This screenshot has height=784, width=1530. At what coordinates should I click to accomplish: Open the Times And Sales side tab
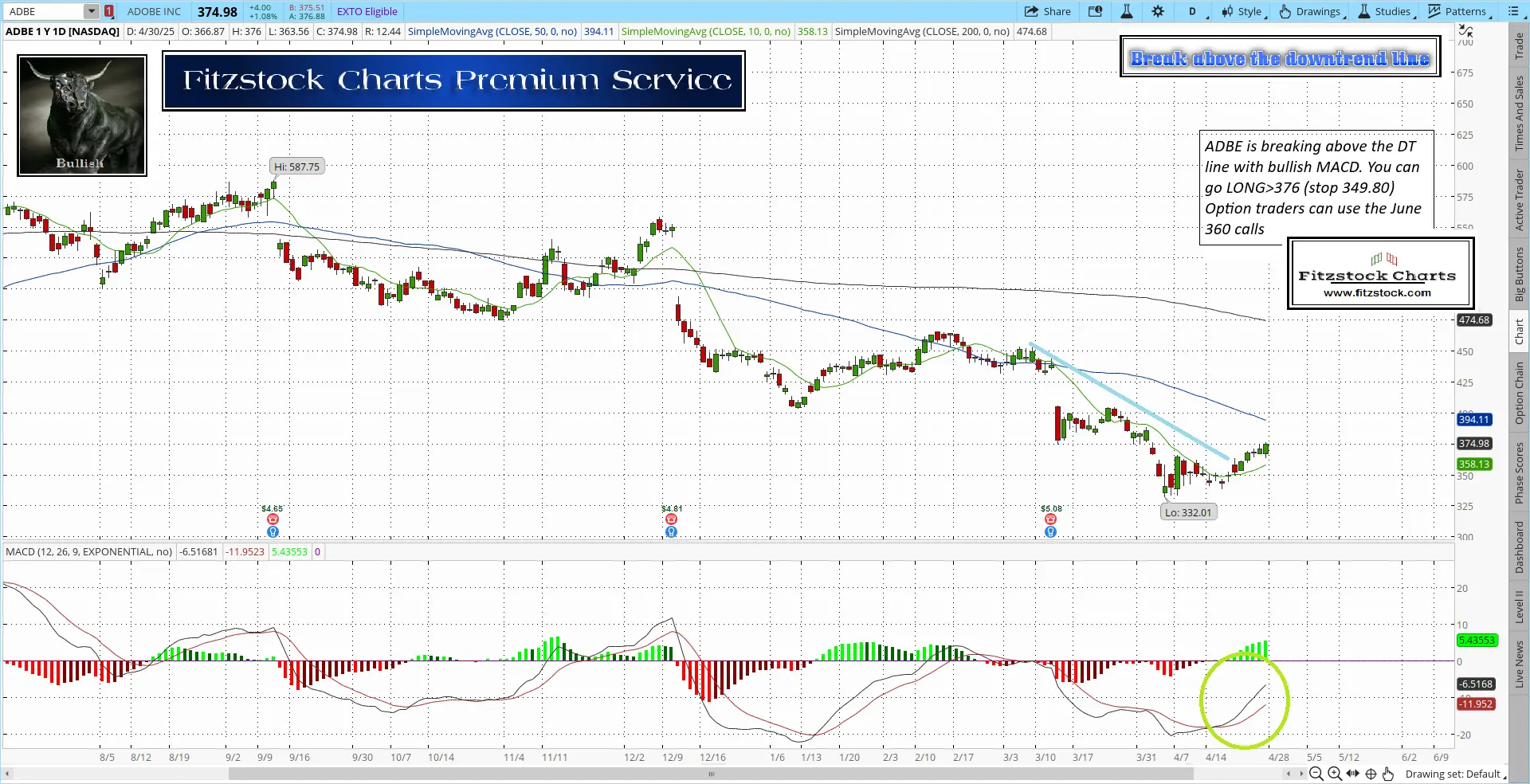(1520, 112)
